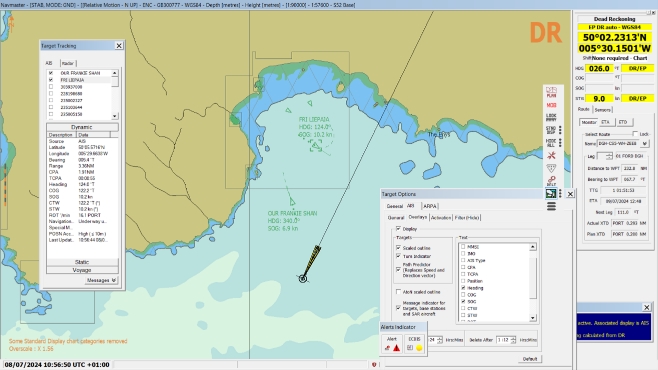Open the route Name dropdown
The image size is (658, 370).
(645, 143)
